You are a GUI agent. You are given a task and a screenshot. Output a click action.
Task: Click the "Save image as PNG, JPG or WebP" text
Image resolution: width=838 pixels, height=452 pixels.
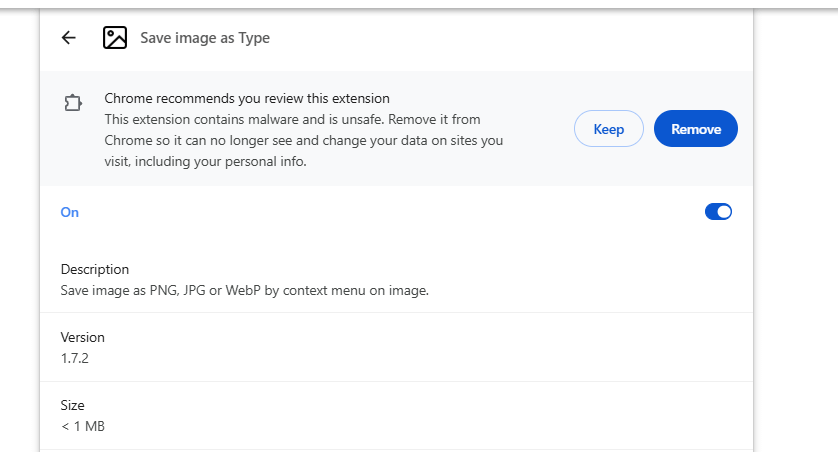click(x=244, y=291)
